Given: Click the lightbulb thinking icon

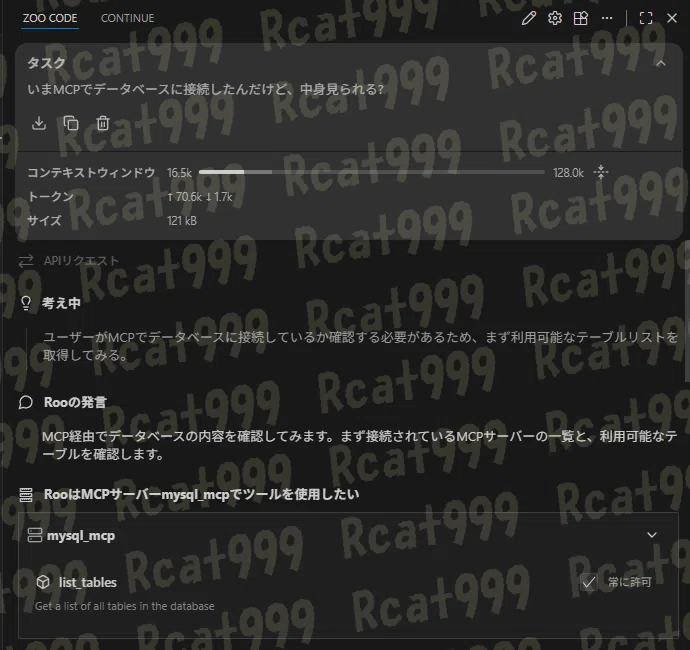Looking at the screenshot, I should (26, 303).
